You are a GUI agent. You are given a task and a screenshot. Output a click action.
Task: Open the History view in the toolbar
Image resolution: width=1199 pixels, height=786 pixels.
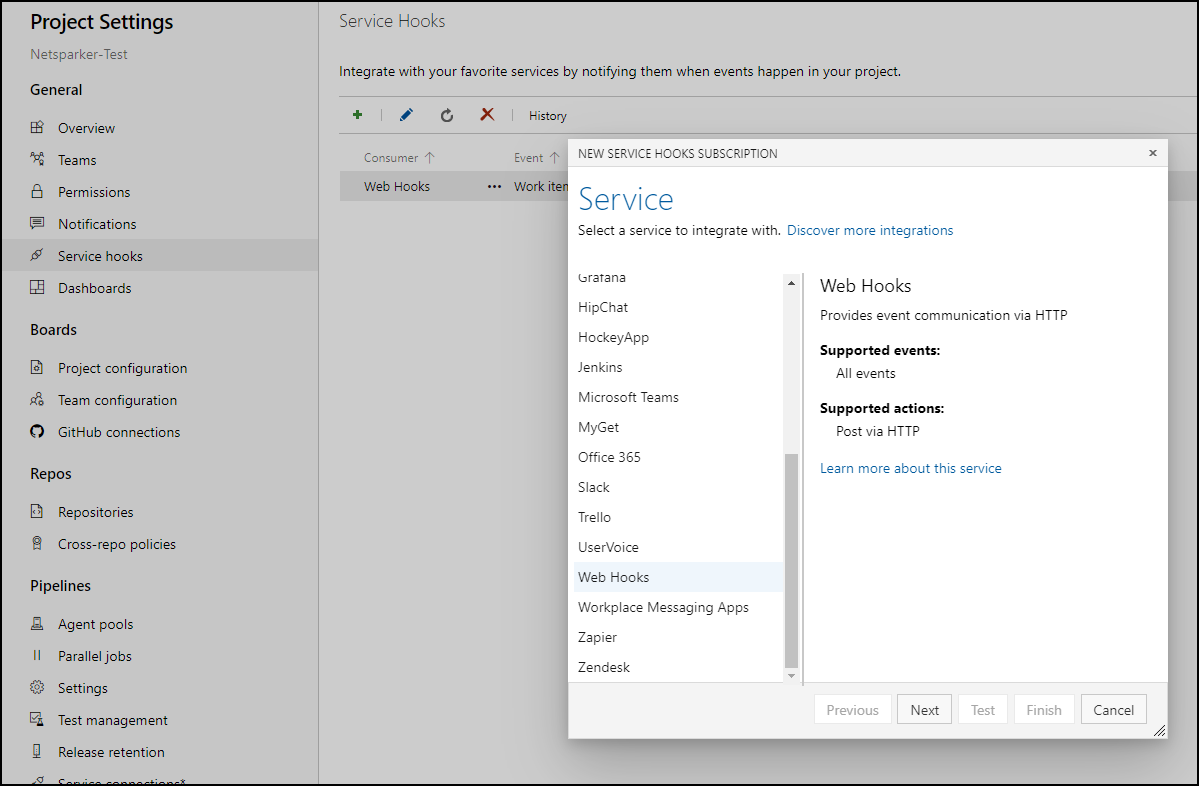547,115
